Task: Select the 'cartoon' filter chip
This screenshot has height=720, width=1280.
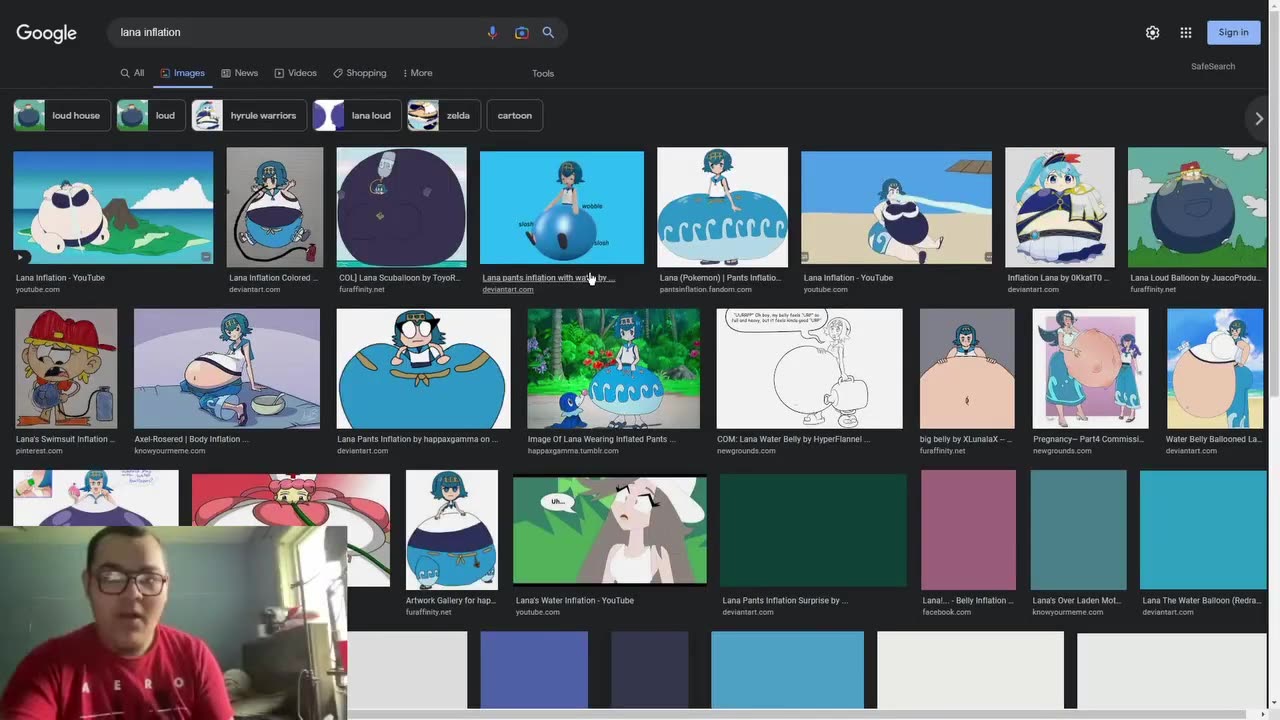Action: (x=515, y=115)
